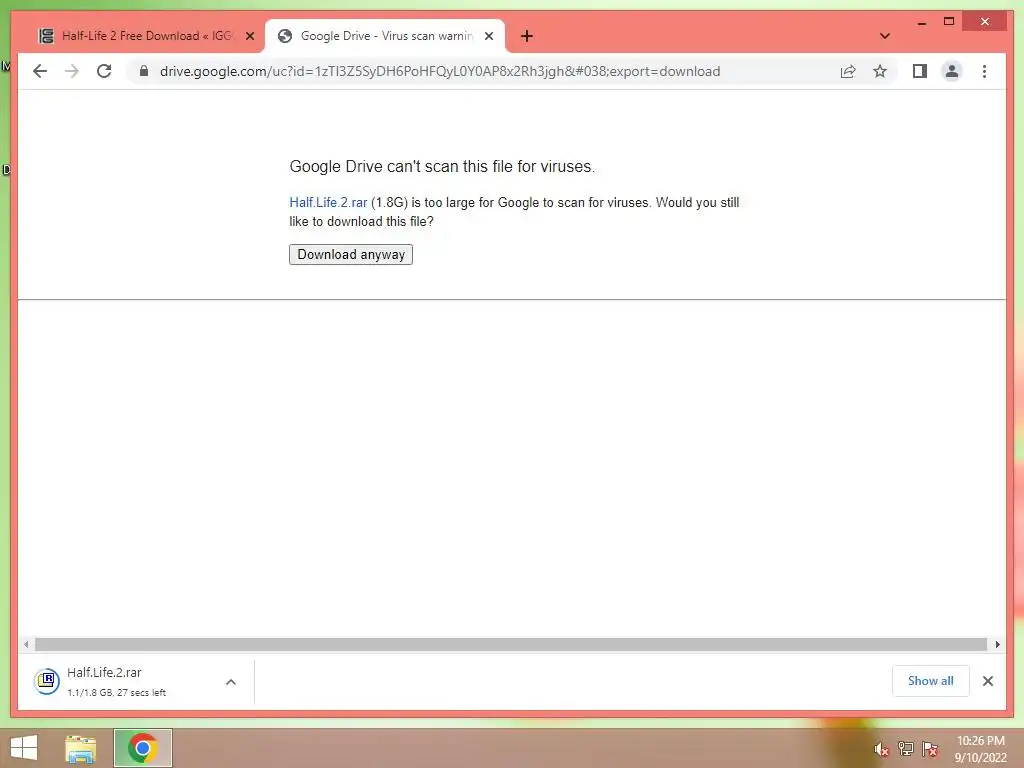Open a new tab
Screen dimensions: 1024x768
(x=527, y=36)
